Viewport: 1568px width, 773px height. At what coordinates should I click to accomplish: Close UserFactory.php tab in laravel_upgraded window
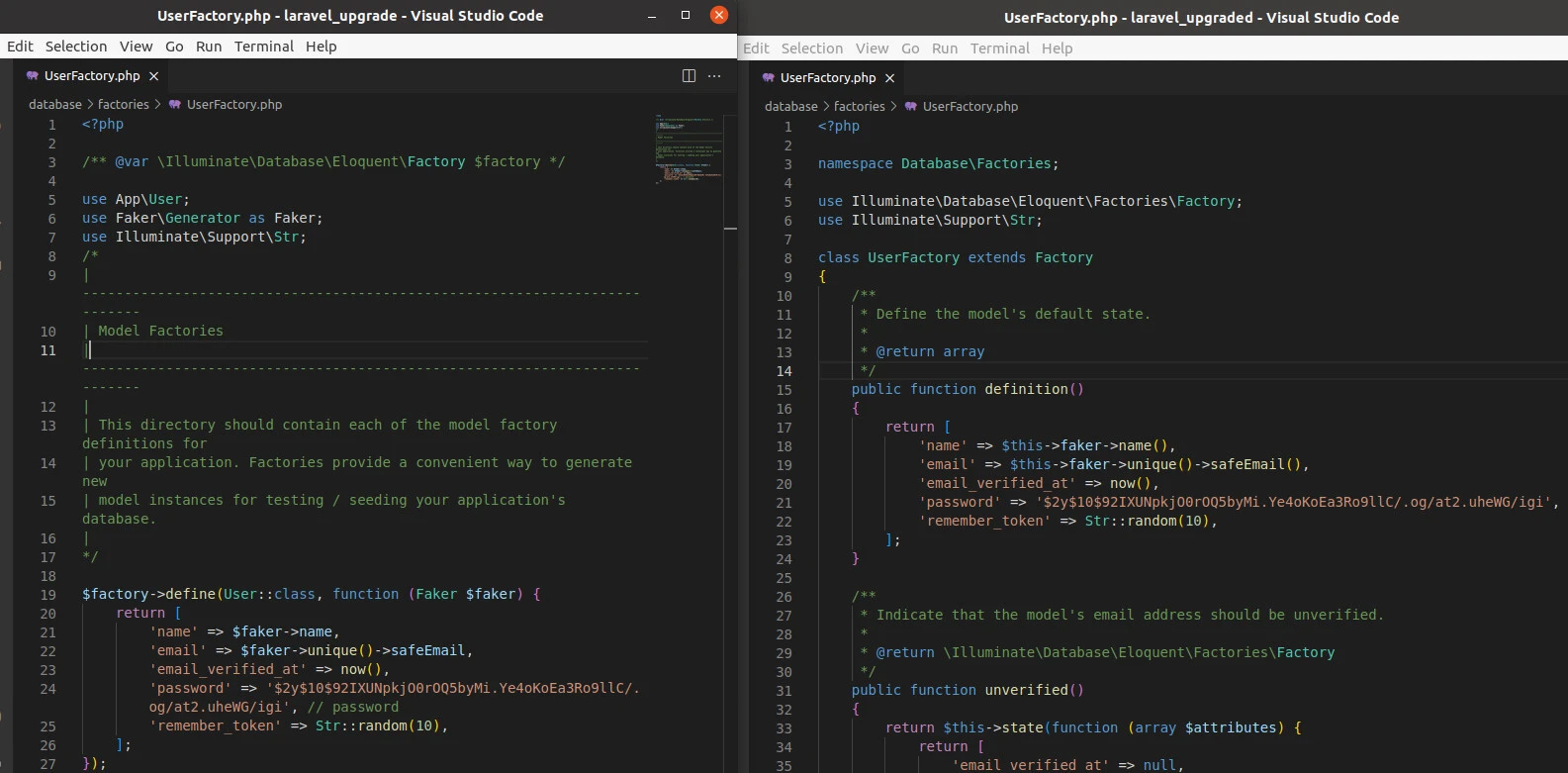(889, 78)
